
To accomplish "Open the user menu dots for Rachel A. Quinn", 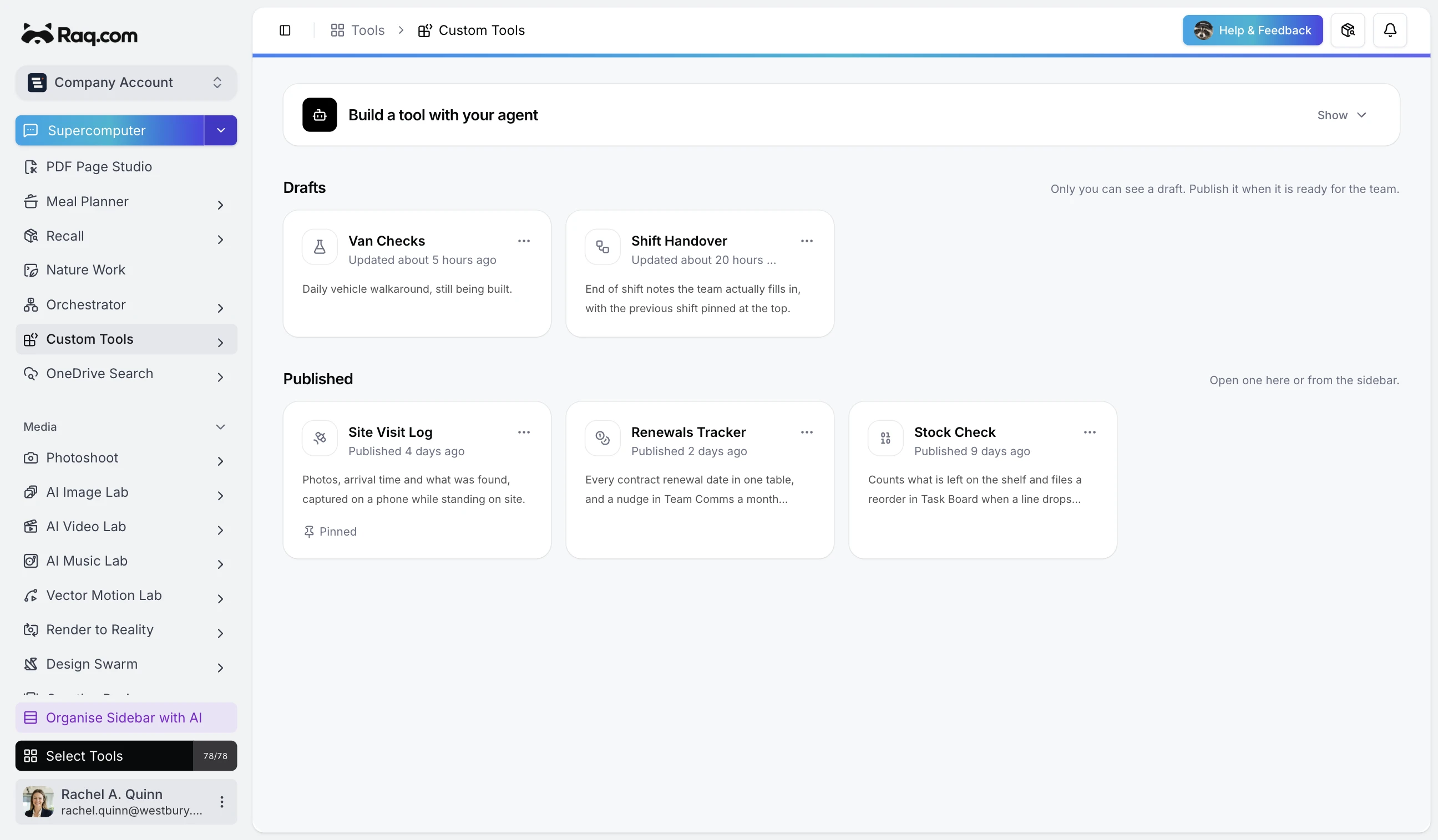I will click(x=222, y=802).
